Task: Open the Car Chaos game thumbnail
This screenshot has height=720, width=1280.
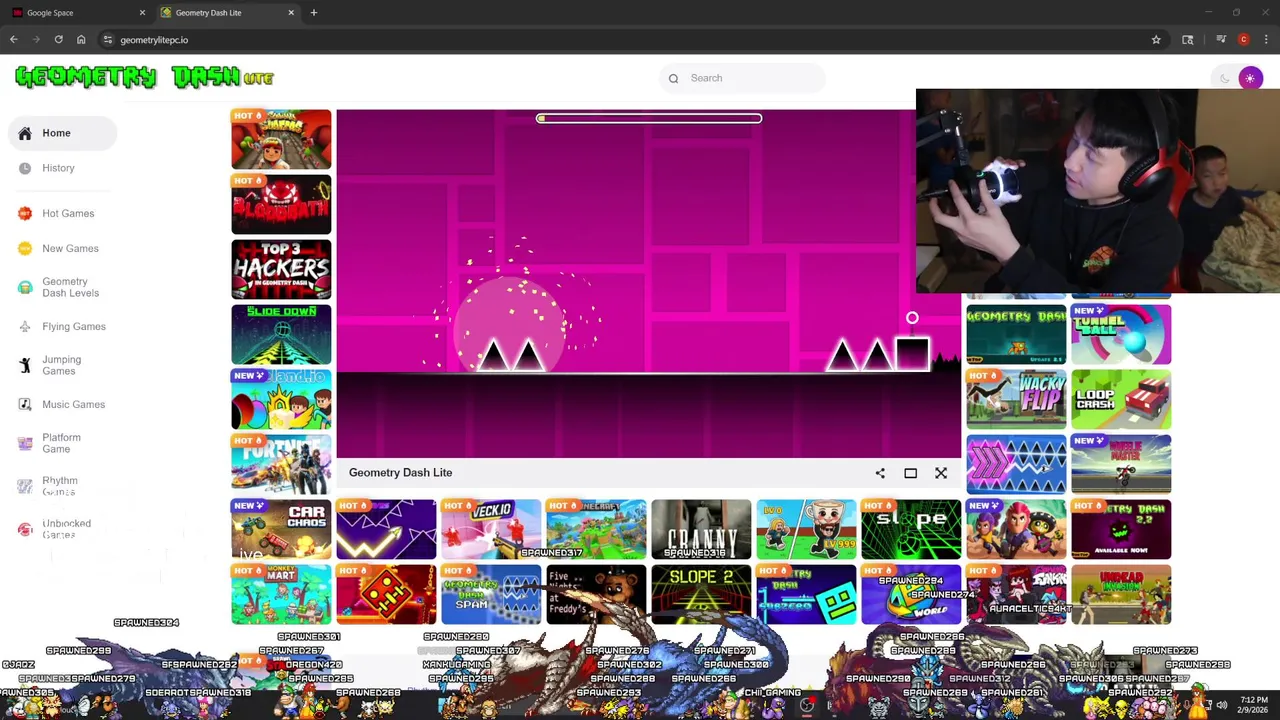Action: [x=281, y=529]
